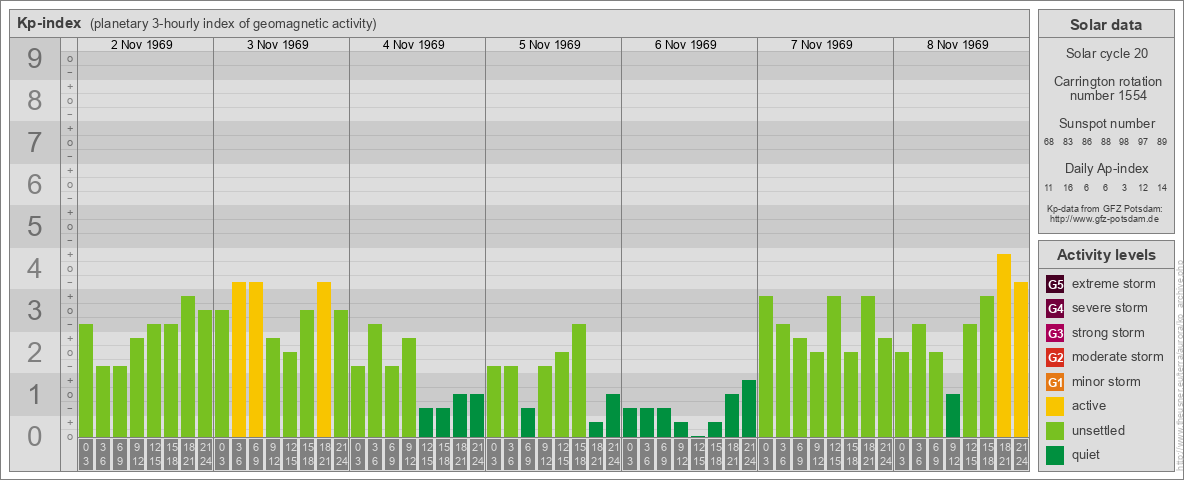This screenshot has width=1184, height=480.
Task: Click the 'Activity levels' panel heading
Action: point(1106,255)
